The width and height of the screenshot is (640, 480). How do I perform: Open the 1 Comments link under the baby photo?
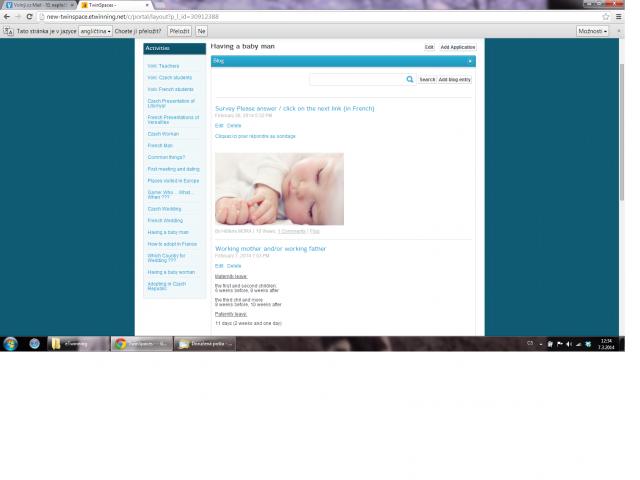(x=291, y=231)
